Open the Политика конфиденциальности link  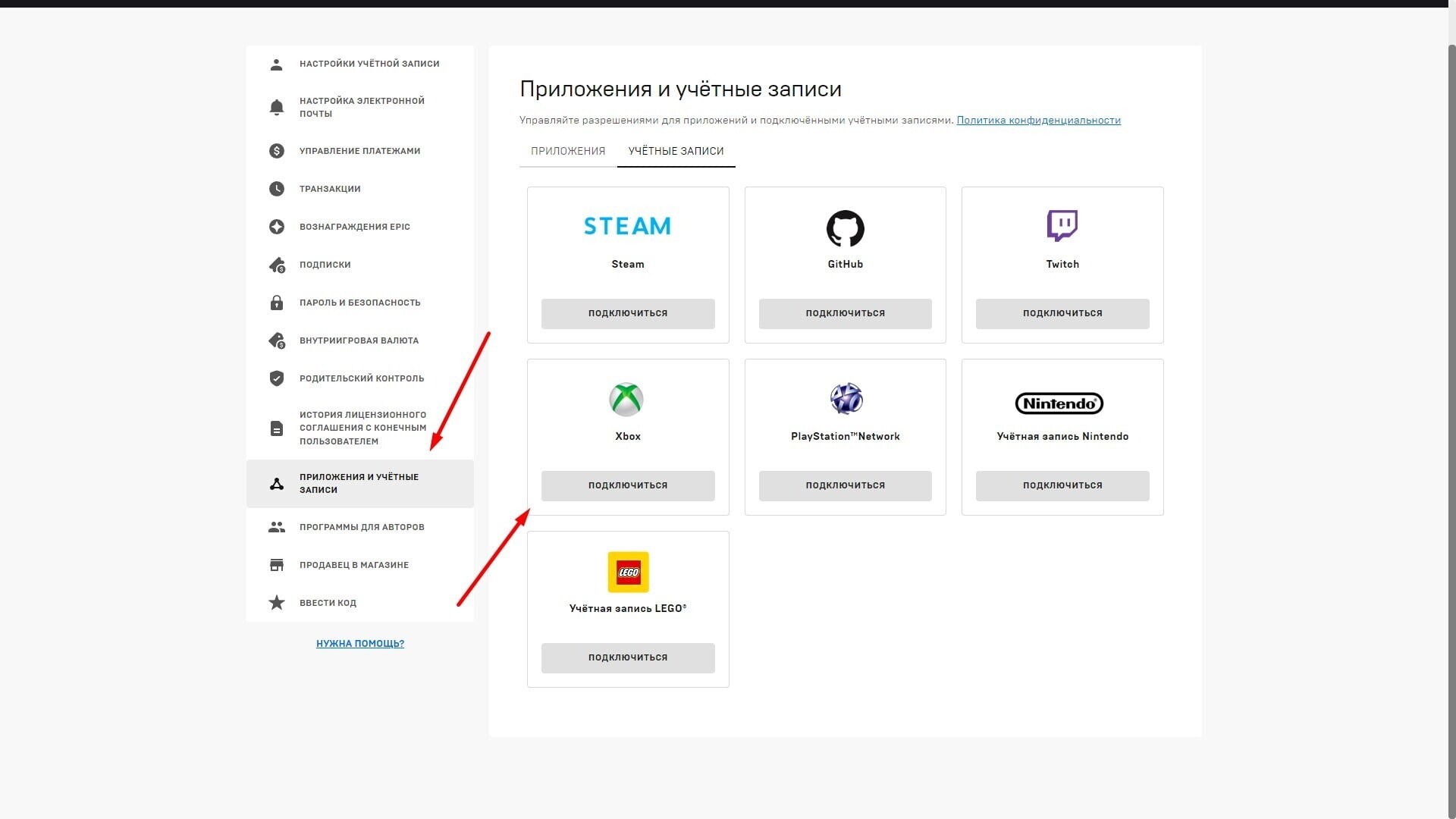coord(1039,120)
